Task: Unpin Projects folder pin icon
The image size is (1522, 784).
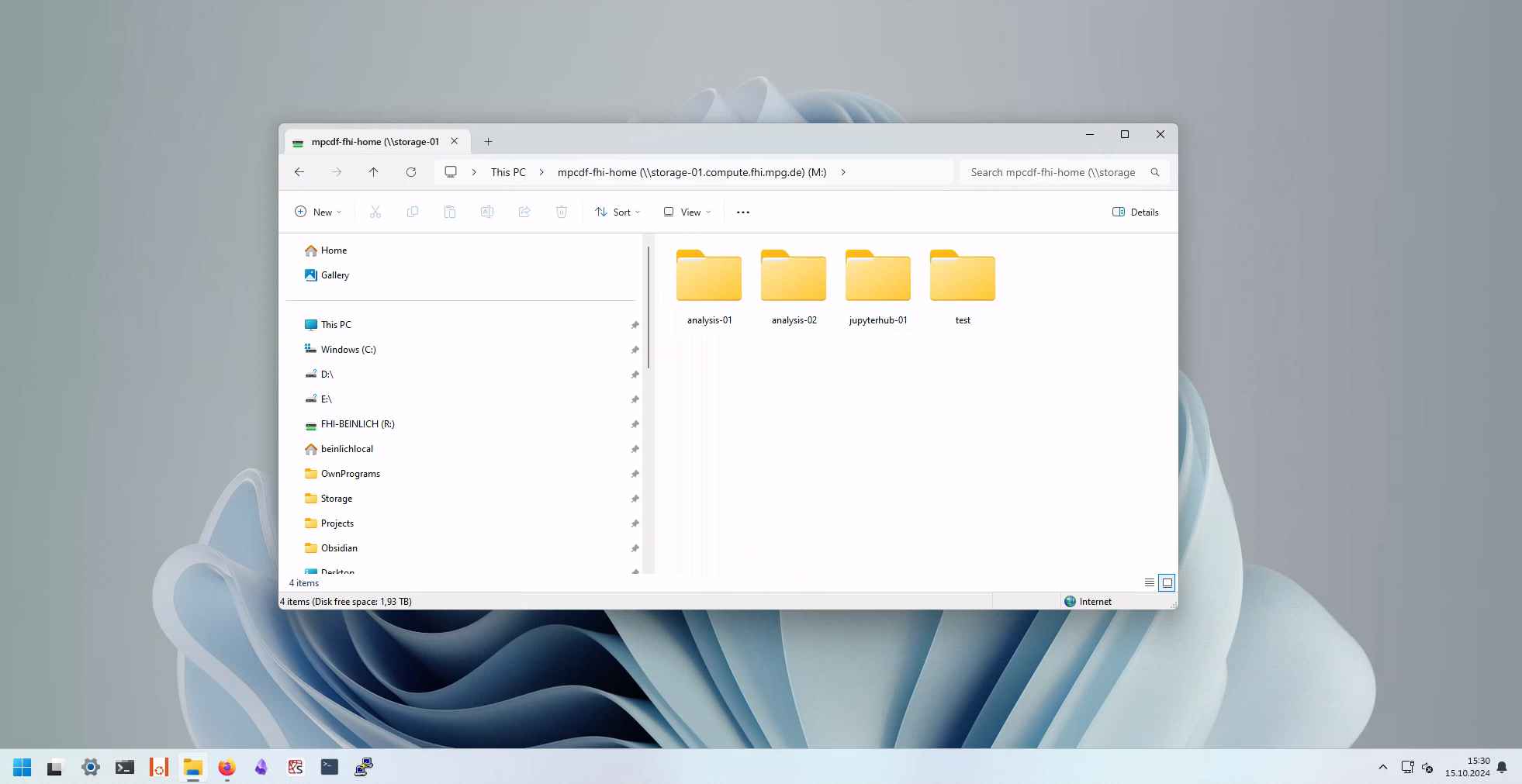Action: (x=635, y=523)
